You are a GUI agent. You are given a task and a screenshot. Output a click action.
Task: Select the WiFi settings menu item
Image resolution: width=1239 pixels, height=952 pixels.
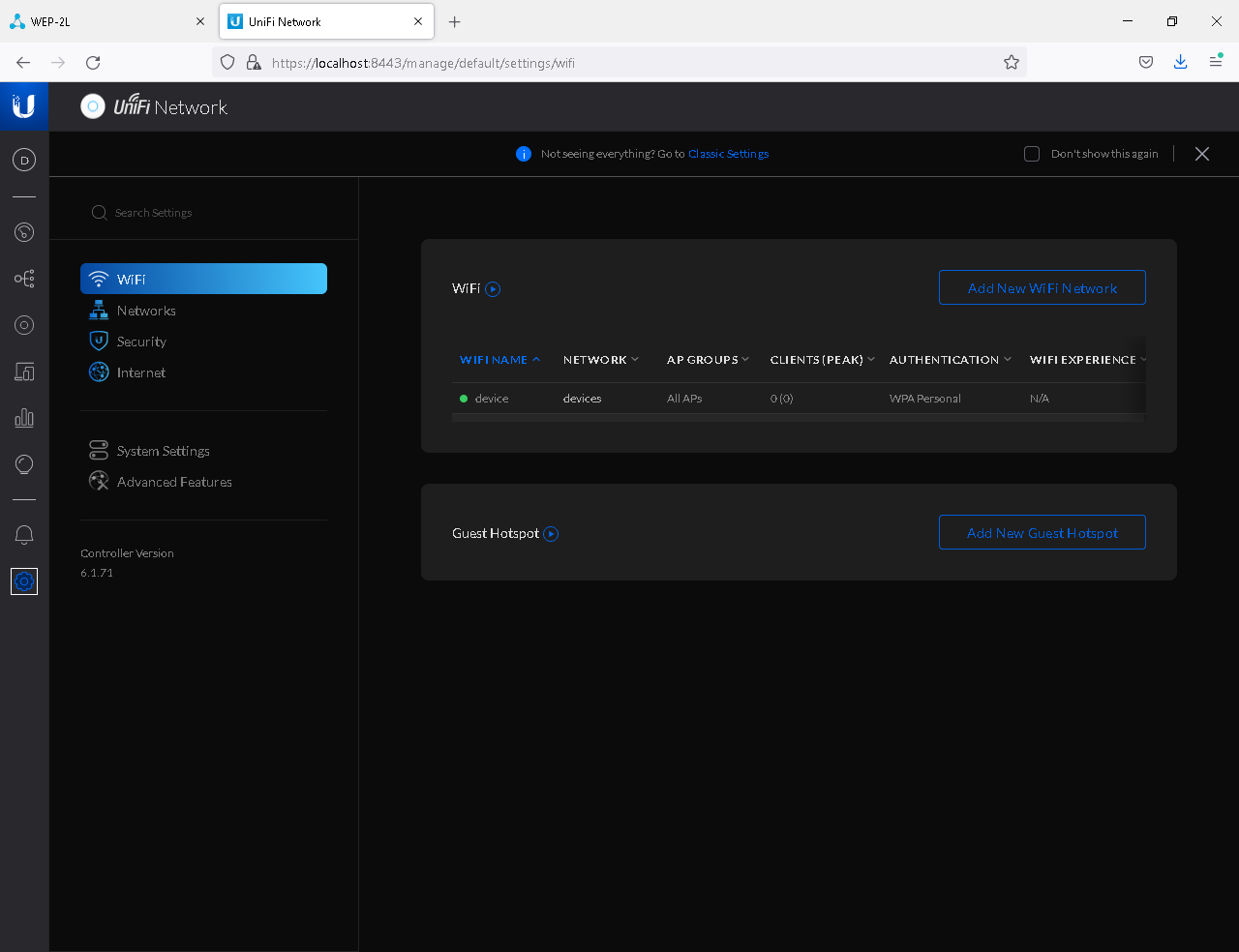click(203, 279)
